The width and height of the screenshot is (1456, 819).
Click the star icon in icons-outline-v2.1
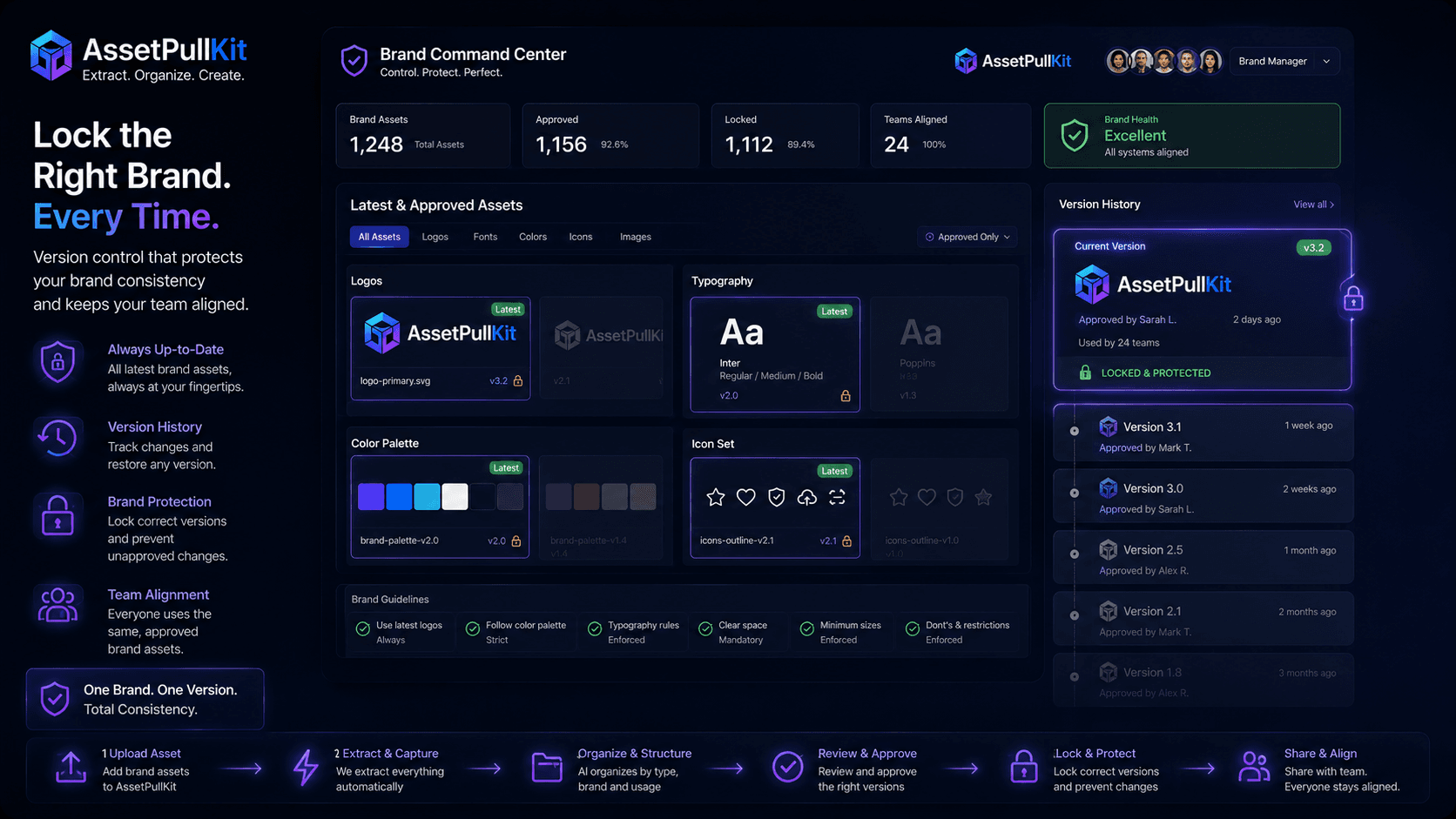coord(716,497)
